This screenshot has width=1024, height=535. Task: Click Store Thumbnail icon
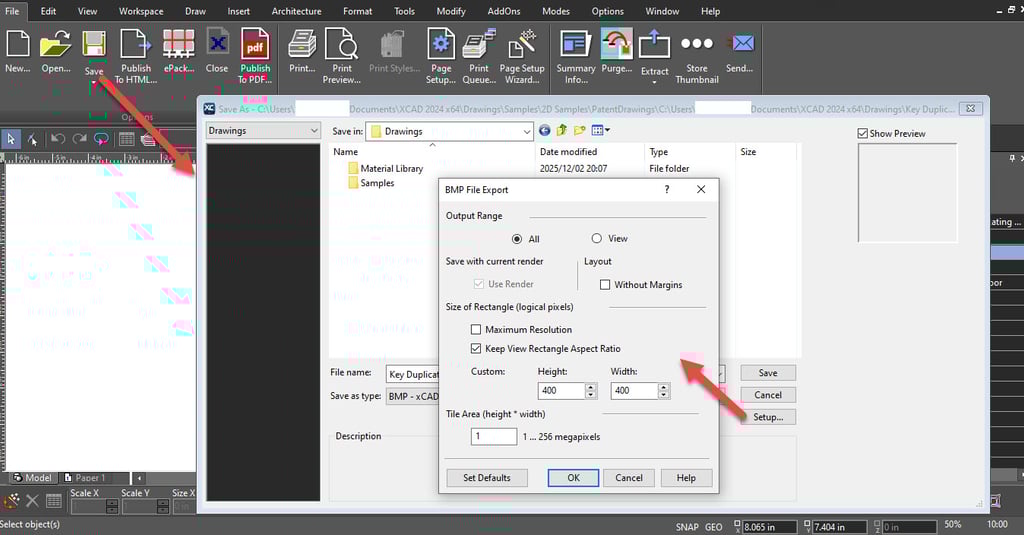coord(697,44)
